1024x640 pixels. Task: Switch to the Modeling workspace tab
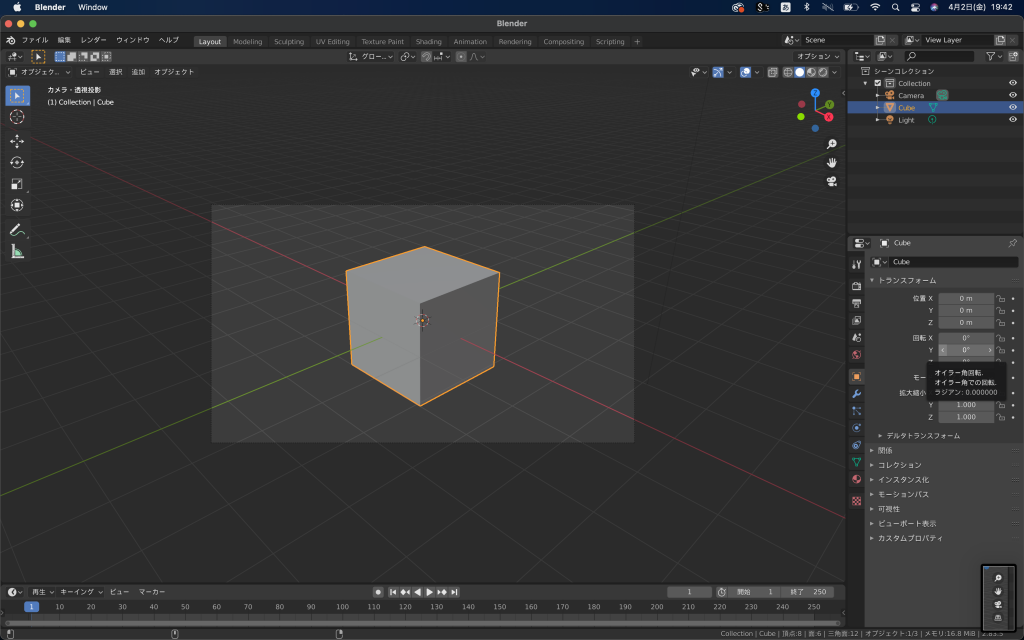click(x=248, y=42)
